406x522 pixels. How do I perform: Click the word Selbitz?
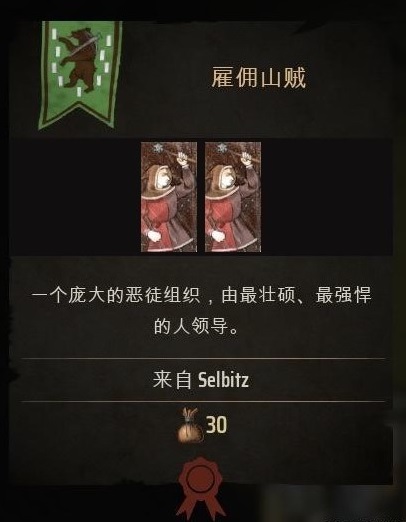tap(223, 380)
